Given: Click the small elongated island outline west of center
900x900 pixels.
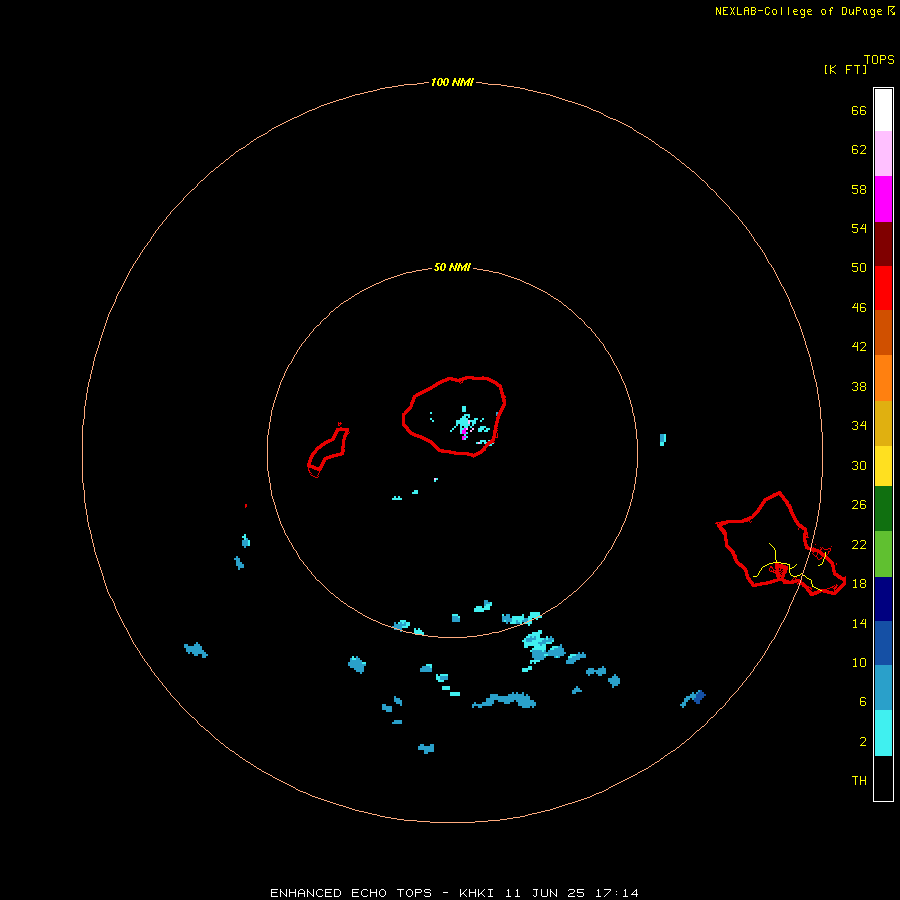Looking at the screenshot, I should point(328,451).
